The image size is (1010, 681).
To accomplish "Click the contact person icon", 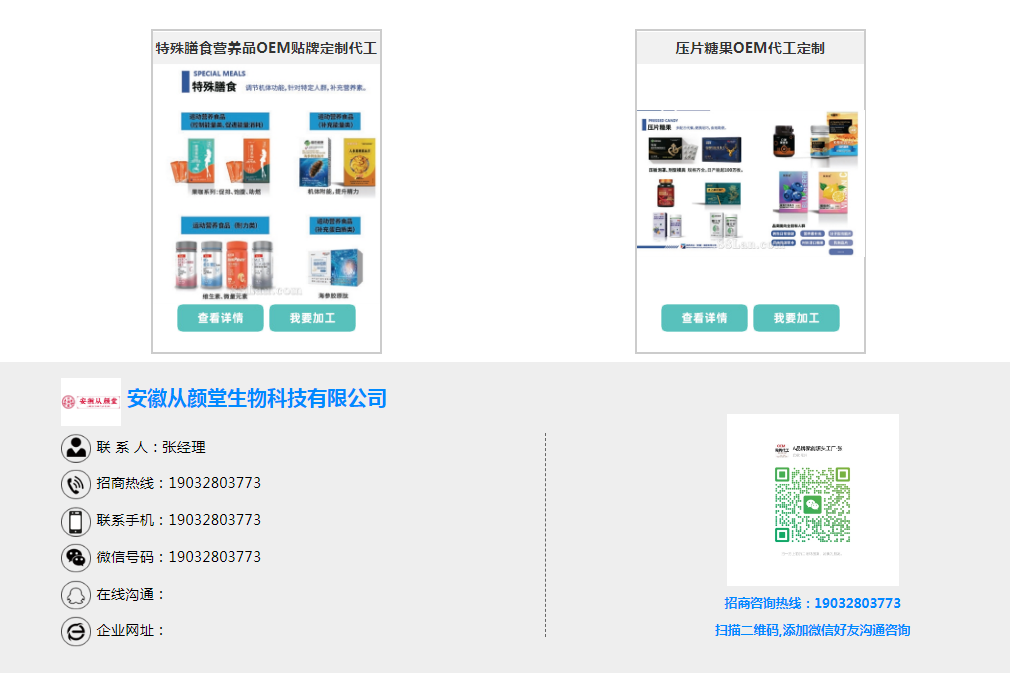I will 76,448.
